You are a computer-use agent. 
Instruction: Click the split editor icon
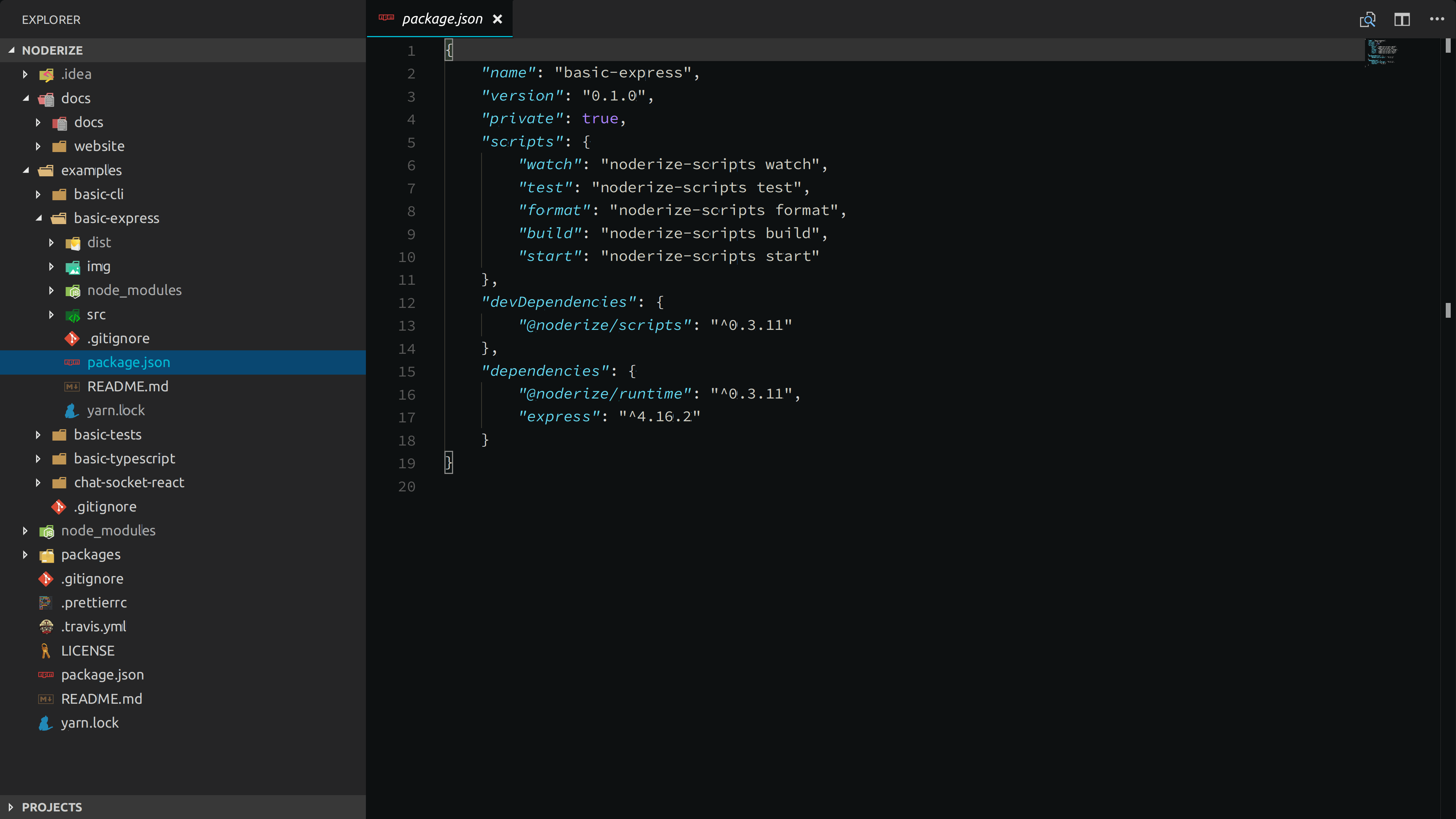pyautogui.click(x=1402, y=20)
